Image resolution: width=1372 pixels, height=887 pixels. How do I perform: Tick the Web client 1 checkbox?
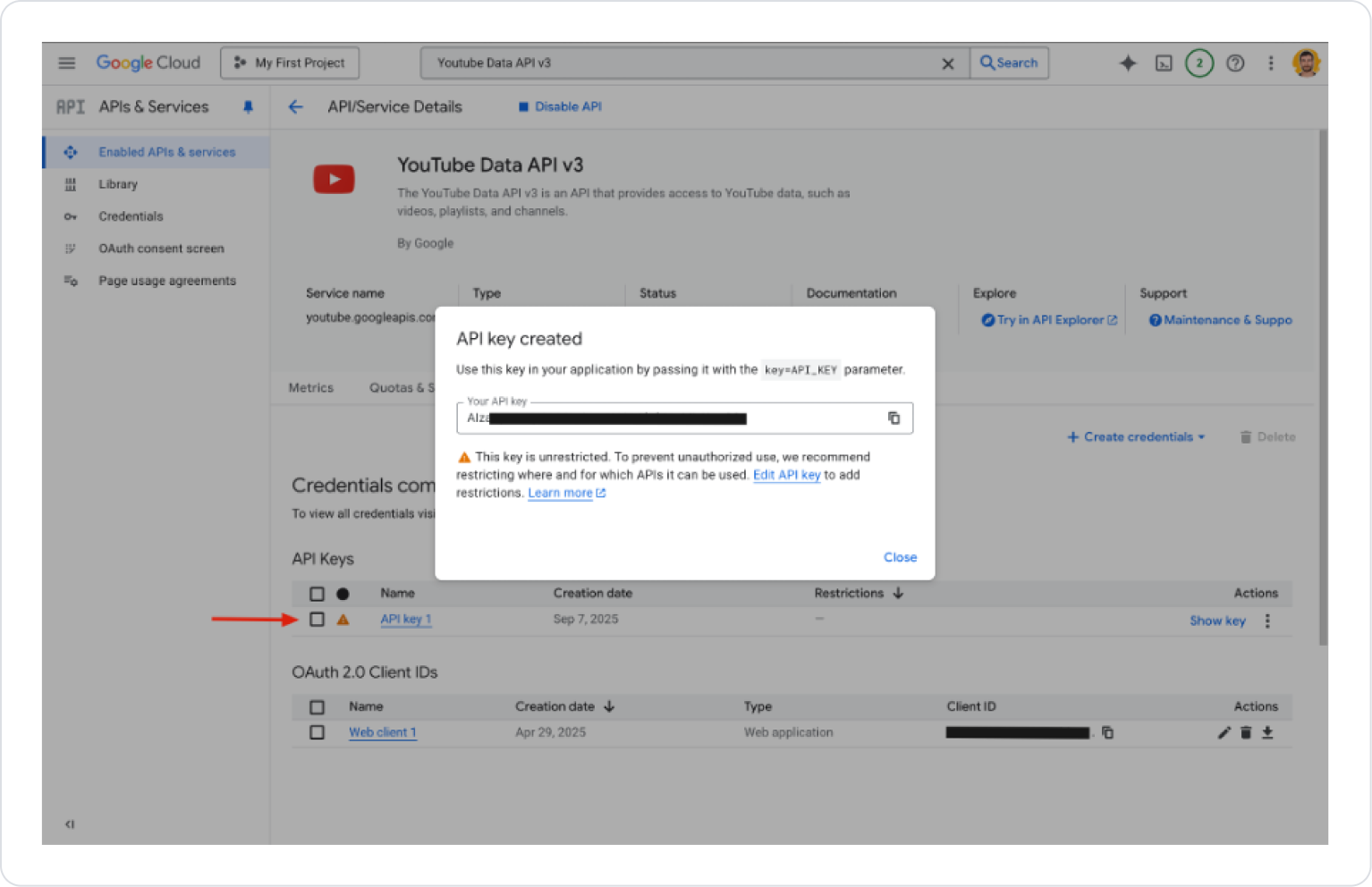click(317, 732)
